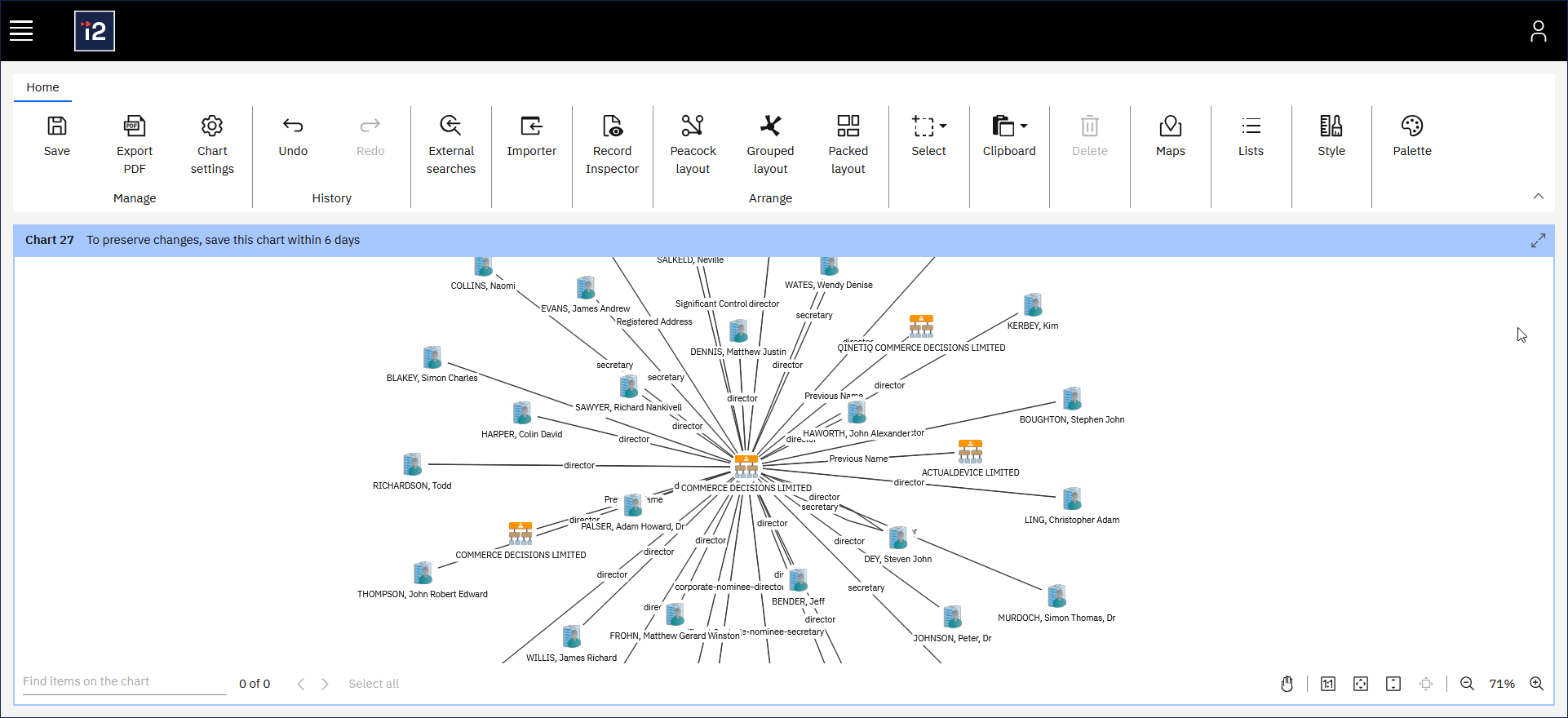Open the Style options
1568x718 pixels.
(1331, 136)
